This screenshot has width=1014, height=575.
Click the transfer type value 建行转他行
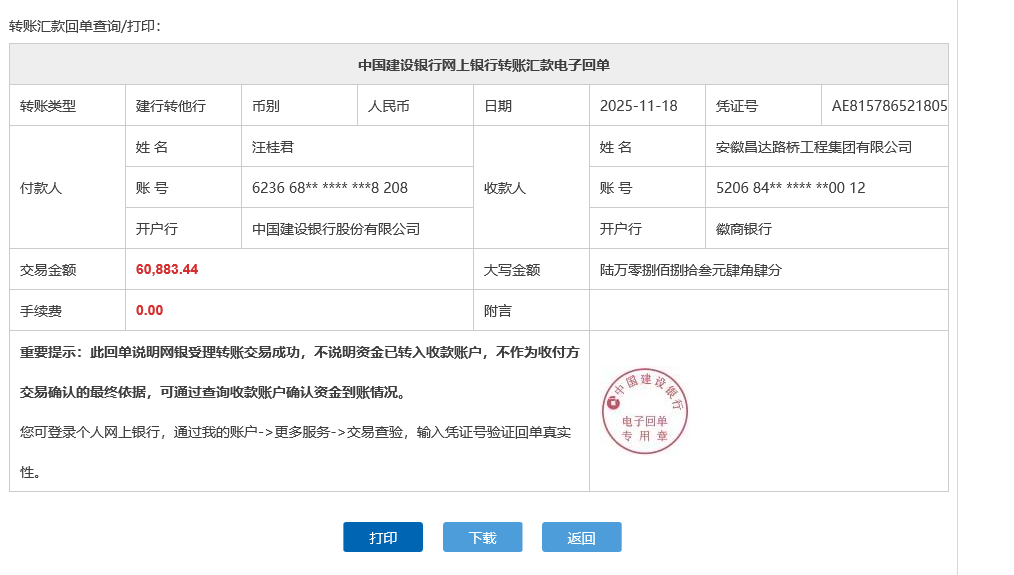(171, 106)
